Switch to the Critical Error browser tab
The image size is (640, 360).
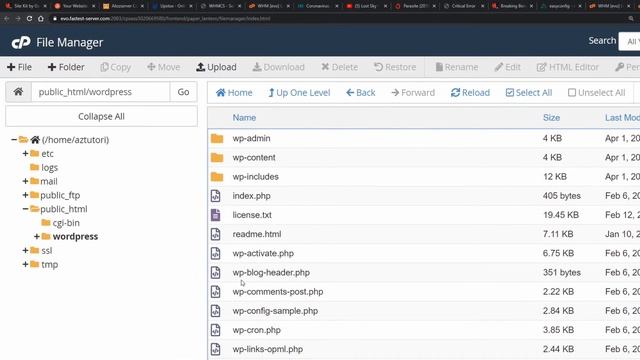[464, 6]
